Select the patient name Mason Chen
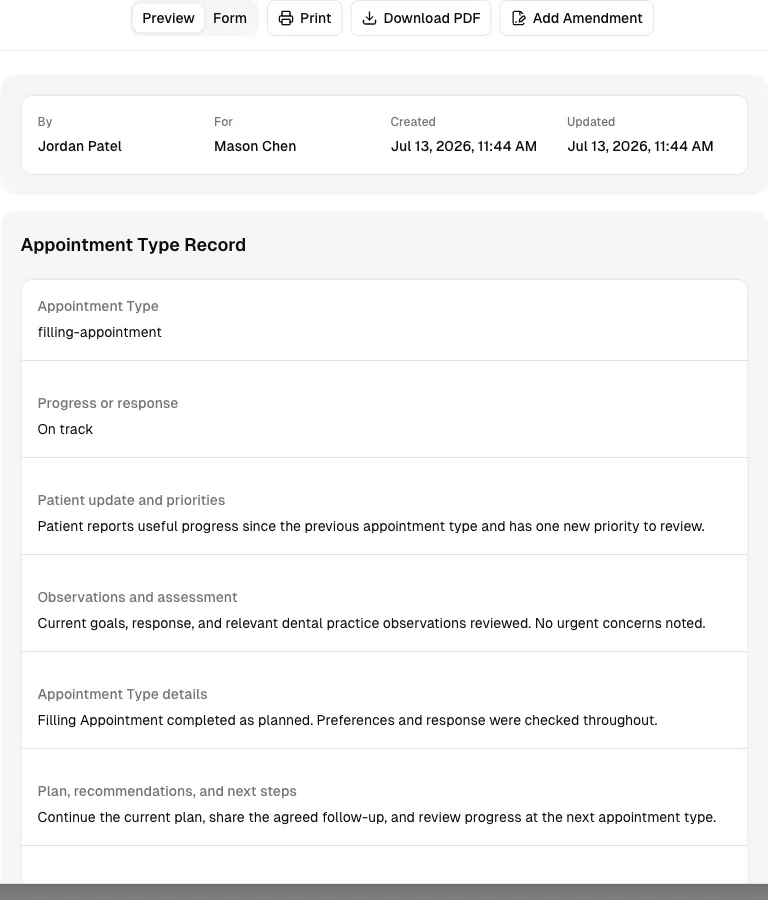 tap(255, 146)
